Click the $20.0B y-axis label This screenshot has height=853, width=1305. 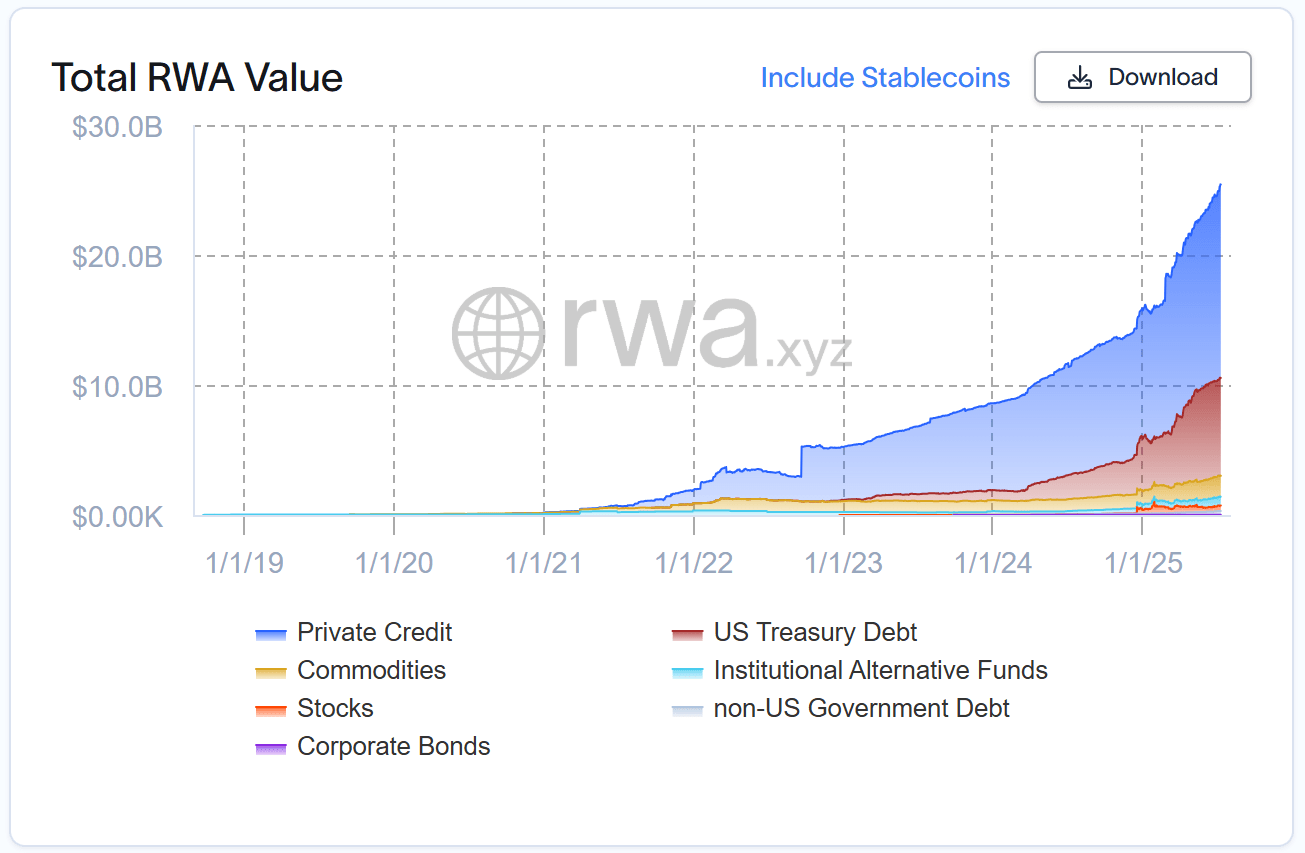pyautogui.click(x=117, y=257)
